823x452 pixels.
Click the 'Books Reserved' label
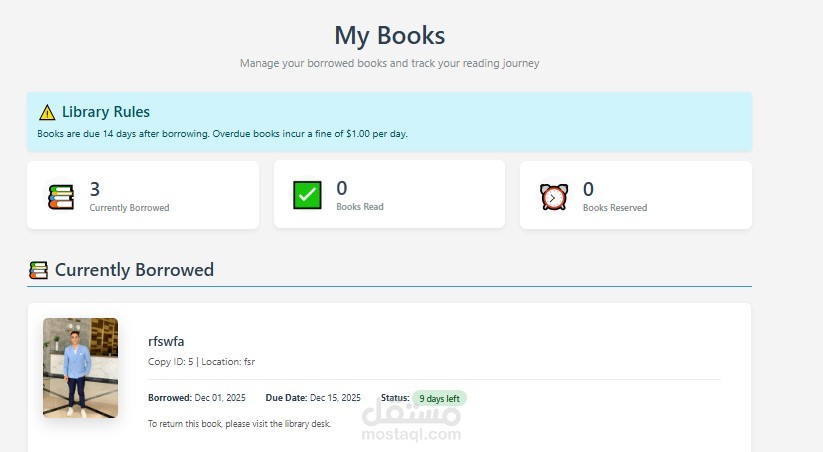click(x=615, y=208)
